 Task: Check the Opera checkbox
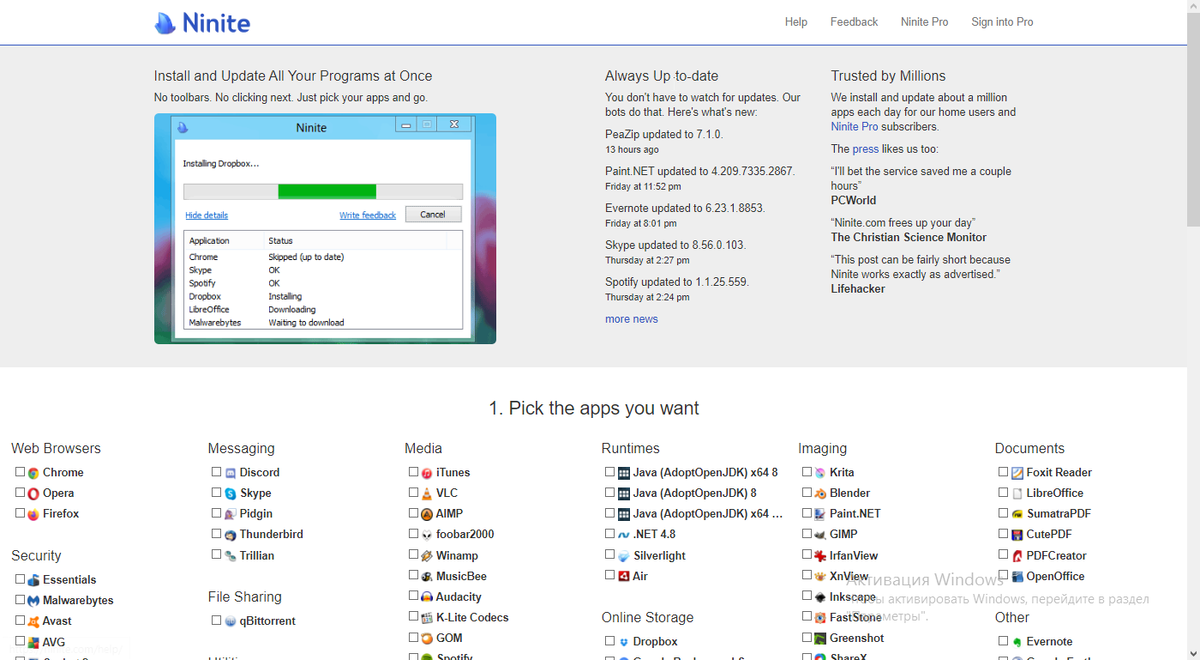point(20,493)
